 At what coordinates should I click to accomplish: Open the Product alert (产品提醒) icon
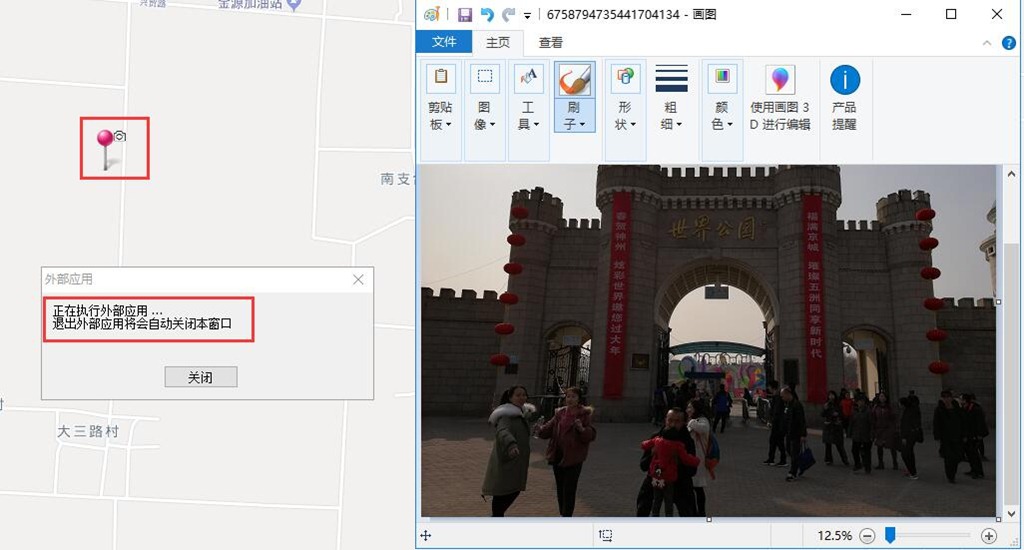click(845, 80)
